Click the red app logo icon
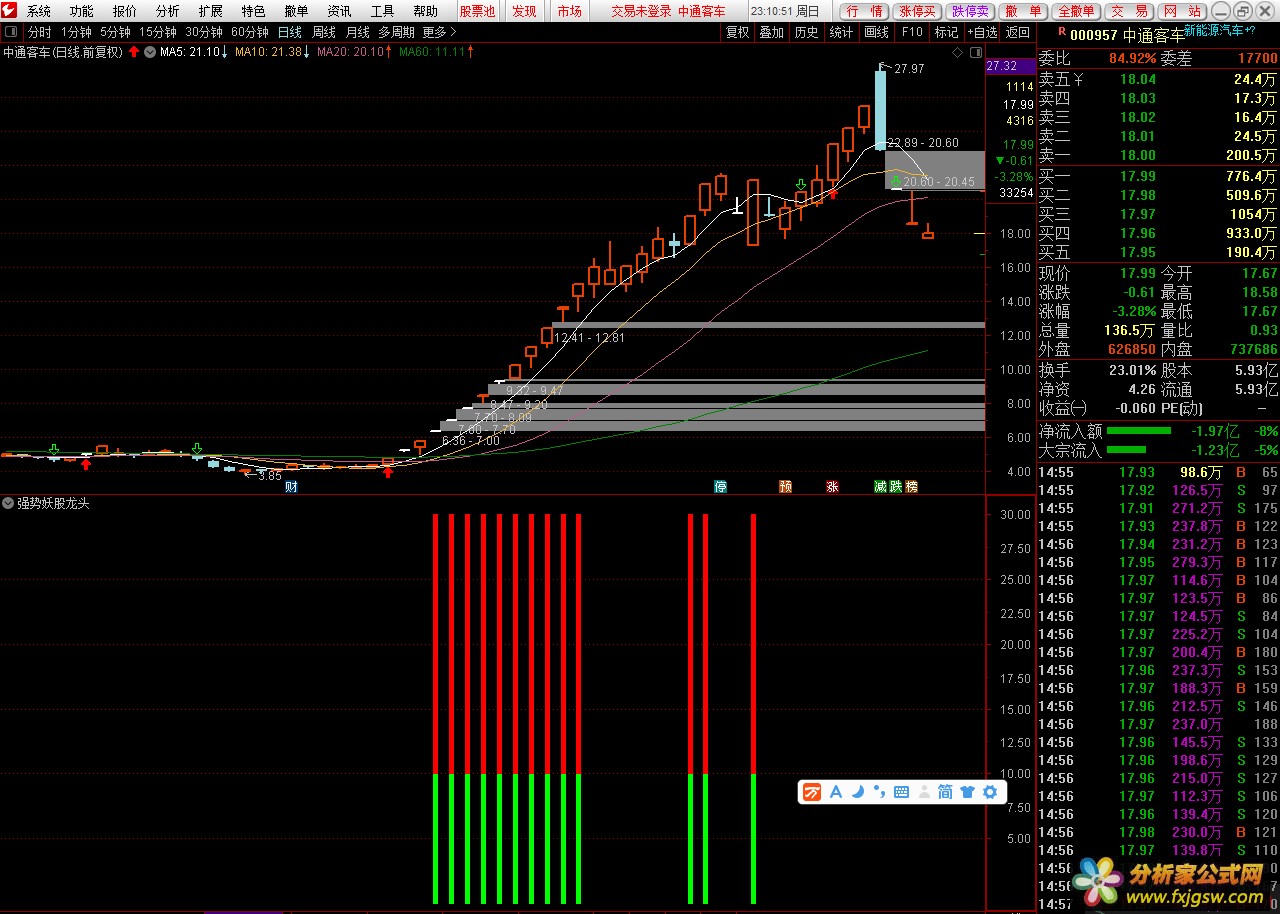 tap(10, 11)
